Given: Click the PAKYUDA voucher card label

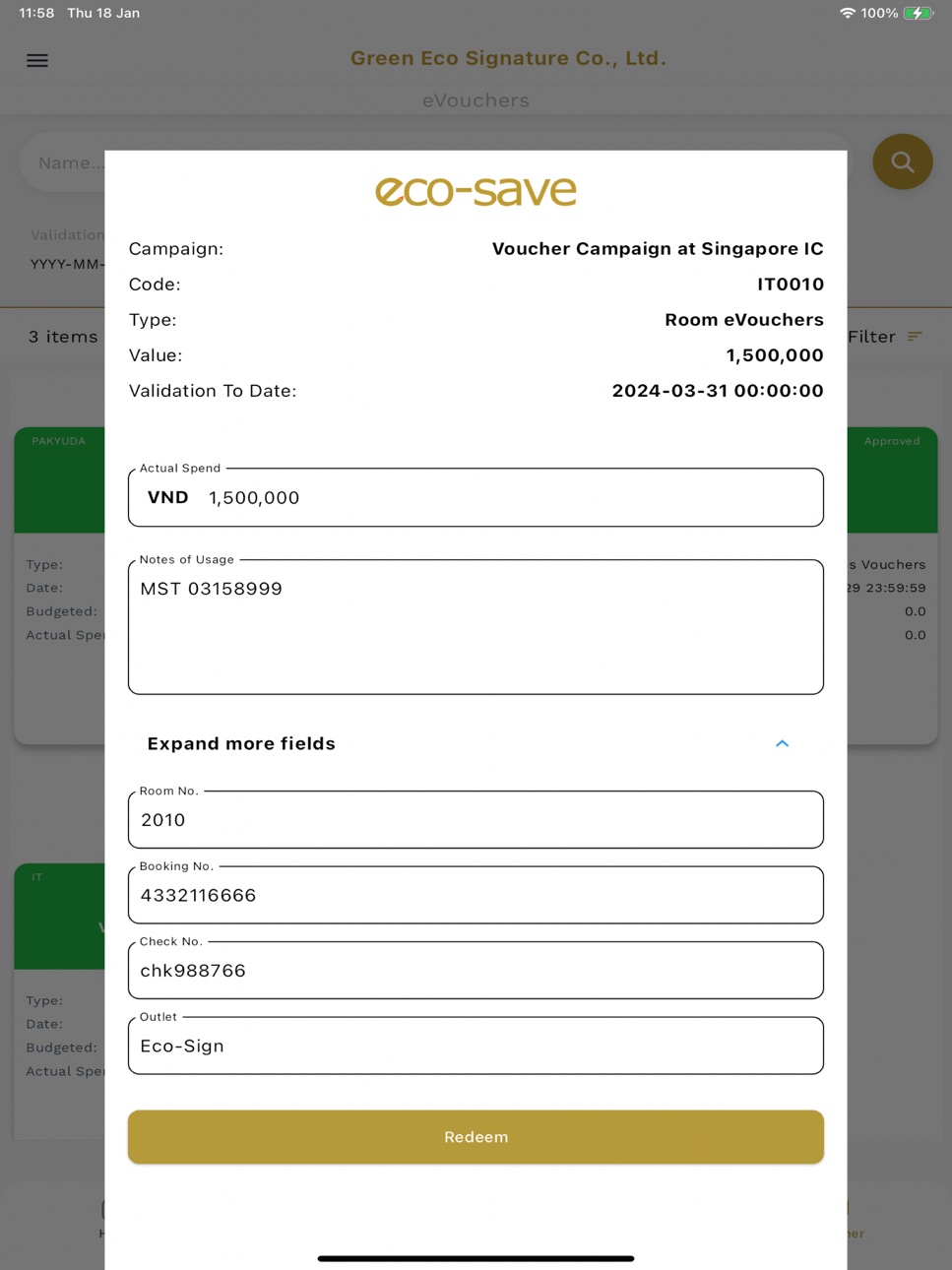Looking at the screenshot, I should (x=59, y=441).
